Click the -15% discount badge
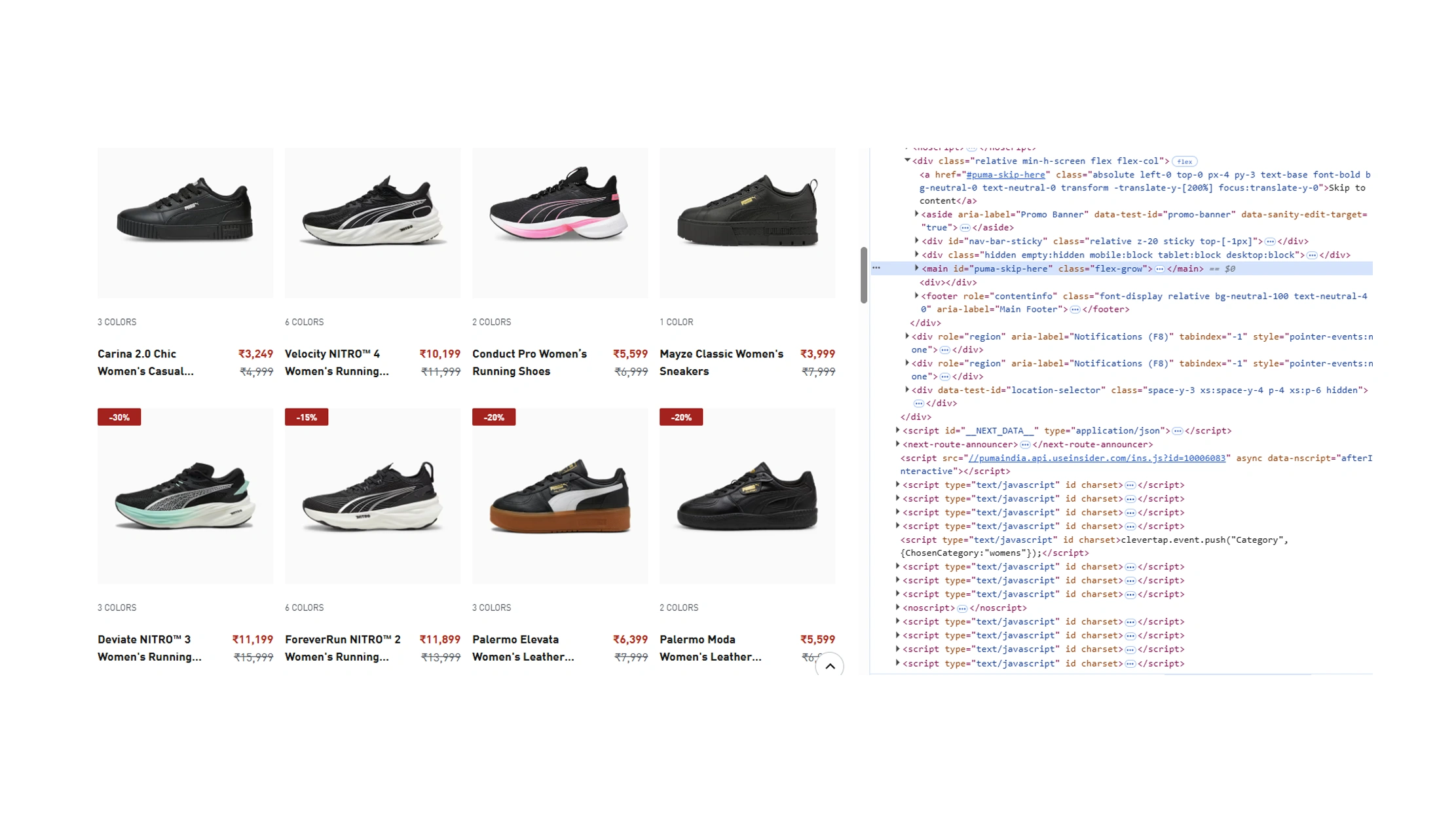This screenshot has height=823, width=1456. point(307,417)
